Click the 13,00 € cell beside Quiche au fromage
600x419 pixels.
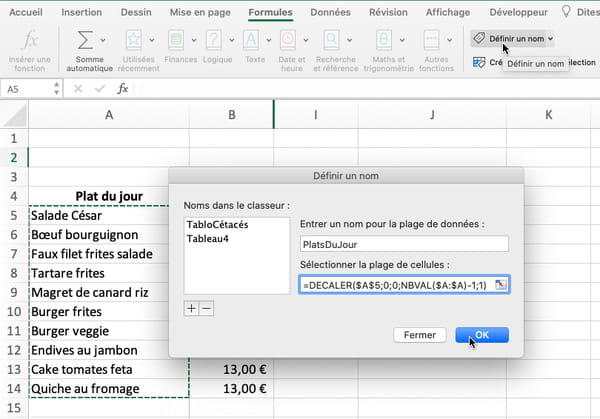pyautogui.click(x=232, y=388)
